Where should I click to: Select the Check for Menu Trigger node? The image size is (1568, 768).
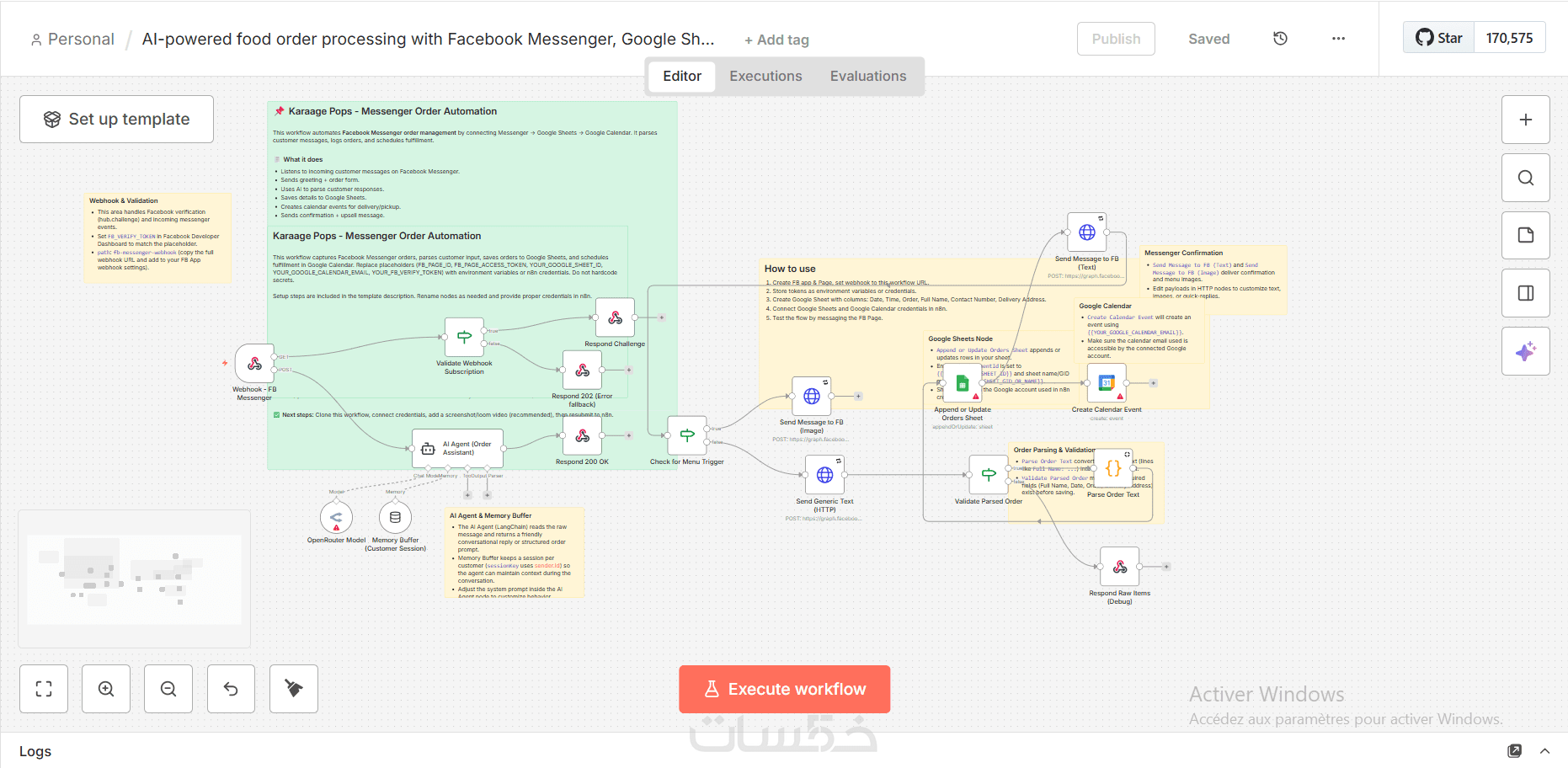[x=687, y=436]
